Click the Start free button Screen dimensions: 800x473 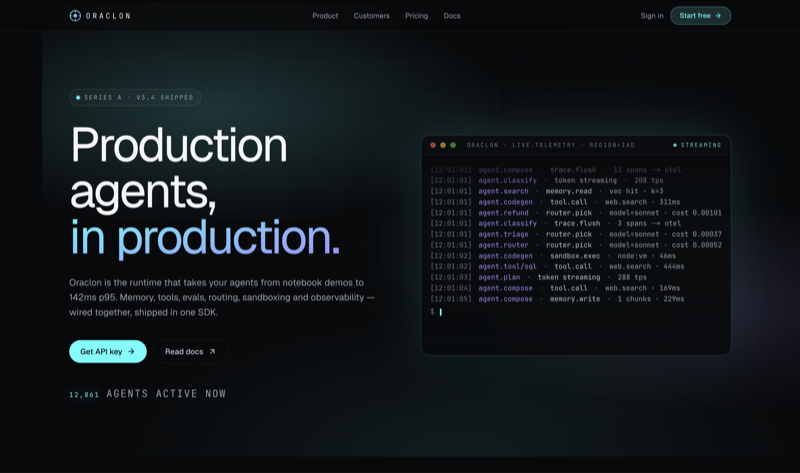click(700, 16)
